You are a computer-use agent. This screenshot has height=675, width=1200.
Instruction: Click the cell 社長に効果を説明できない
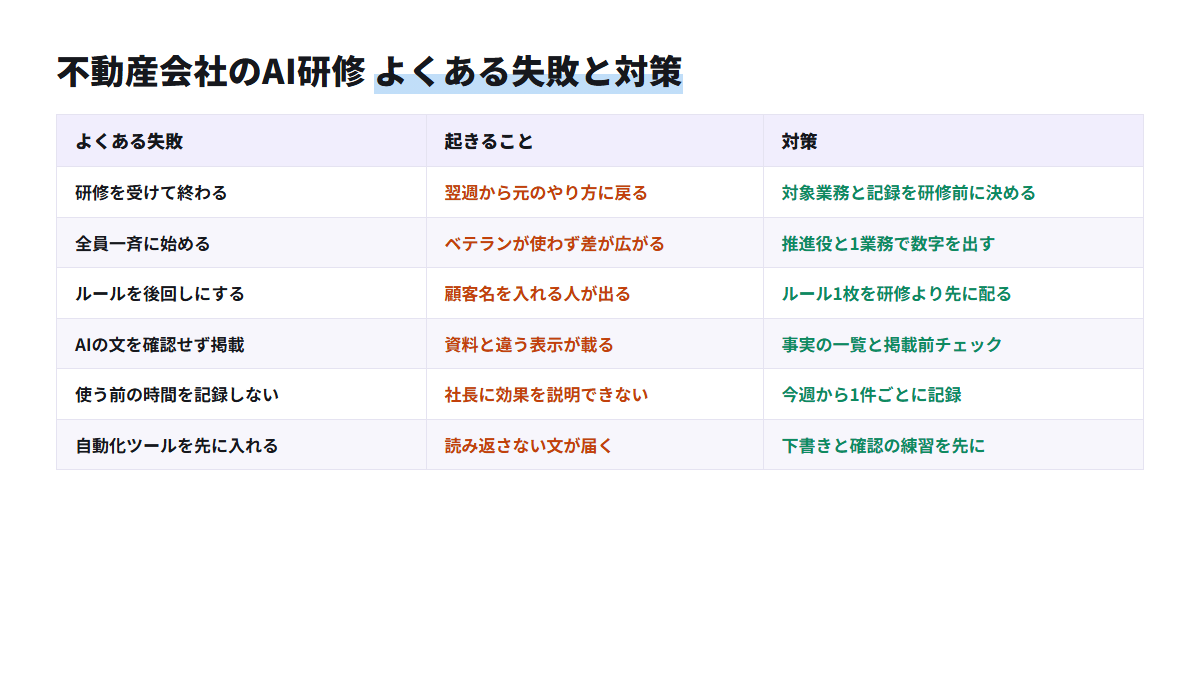click(595, 394)
